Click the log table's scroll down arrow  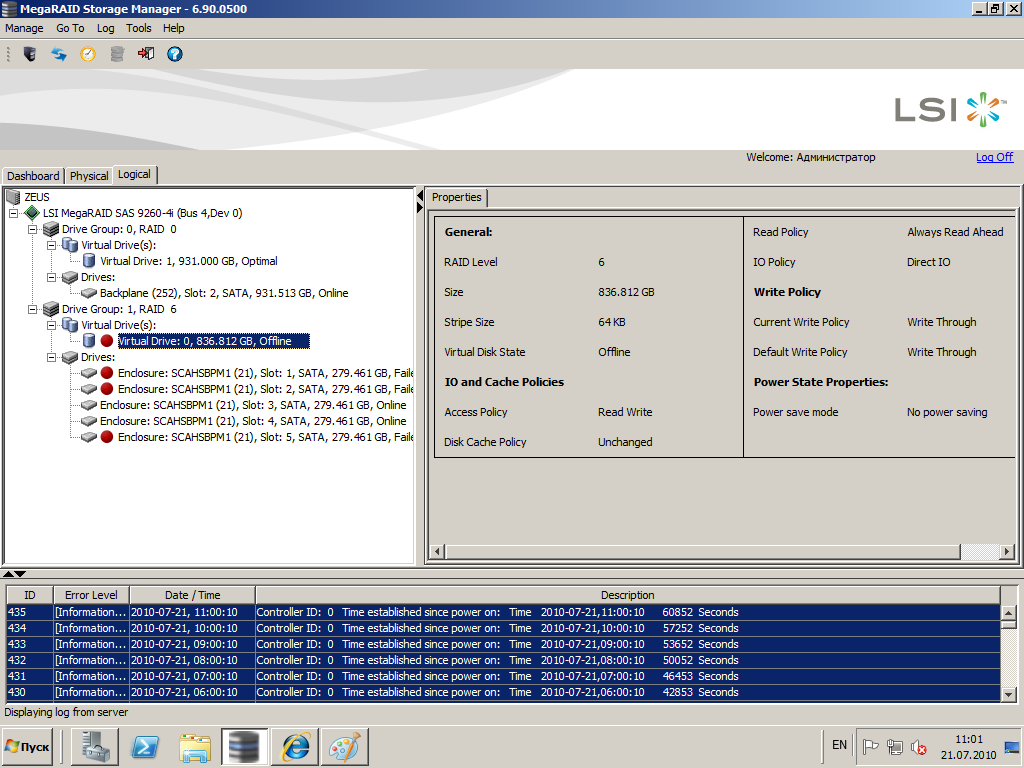(x=1008, y=694)
